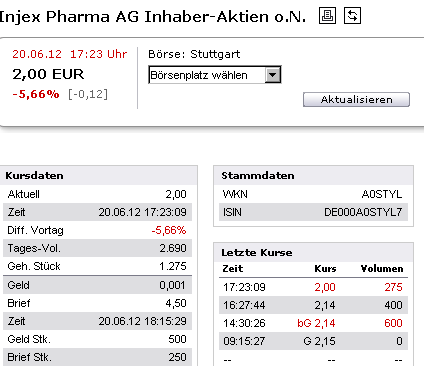Click the print icon beside the stock title
Image resolution: width=424 pixels, height=366 pixels.
tap(327, 16)
